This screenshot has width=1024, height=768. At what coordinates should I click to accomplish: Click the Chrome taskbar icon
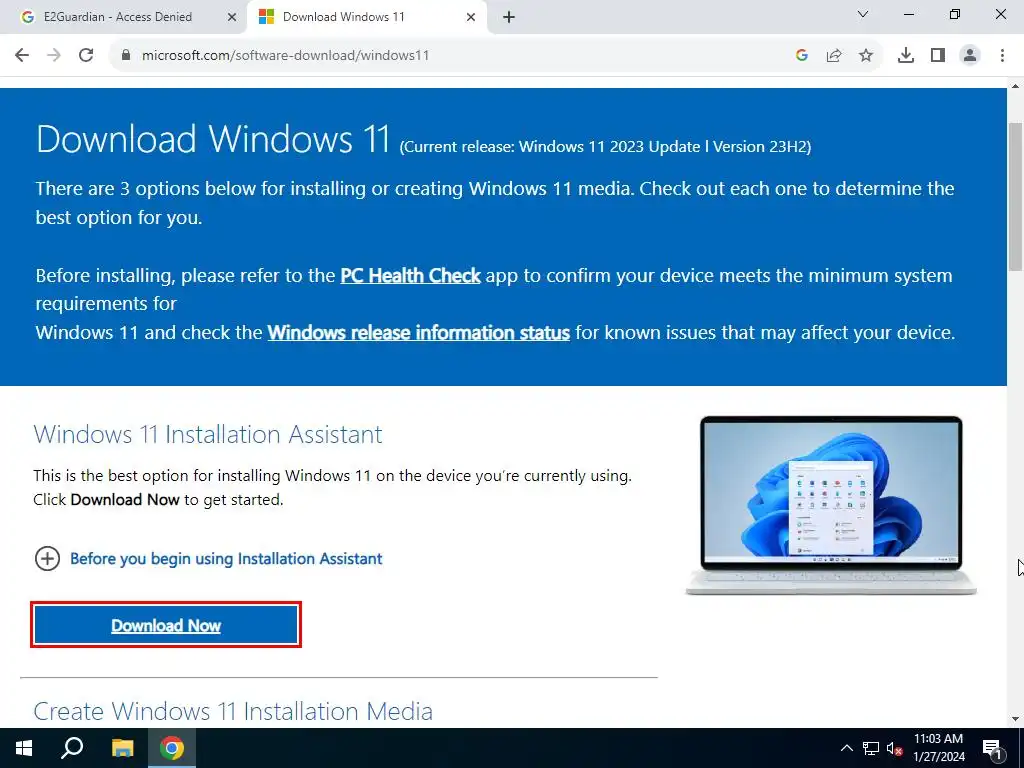[x=172, y=748]
